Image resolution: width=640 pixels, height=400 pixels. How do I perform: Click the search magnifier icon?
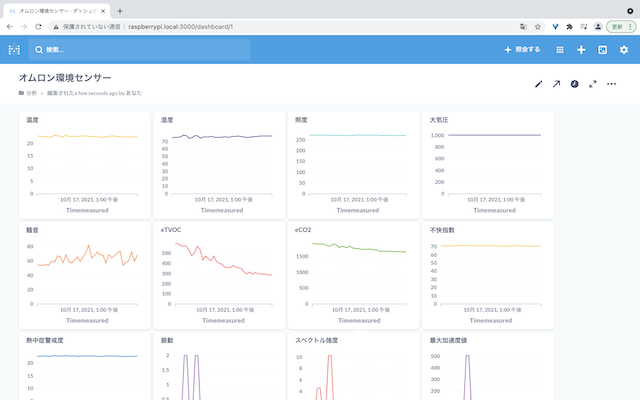pos(39,50)
